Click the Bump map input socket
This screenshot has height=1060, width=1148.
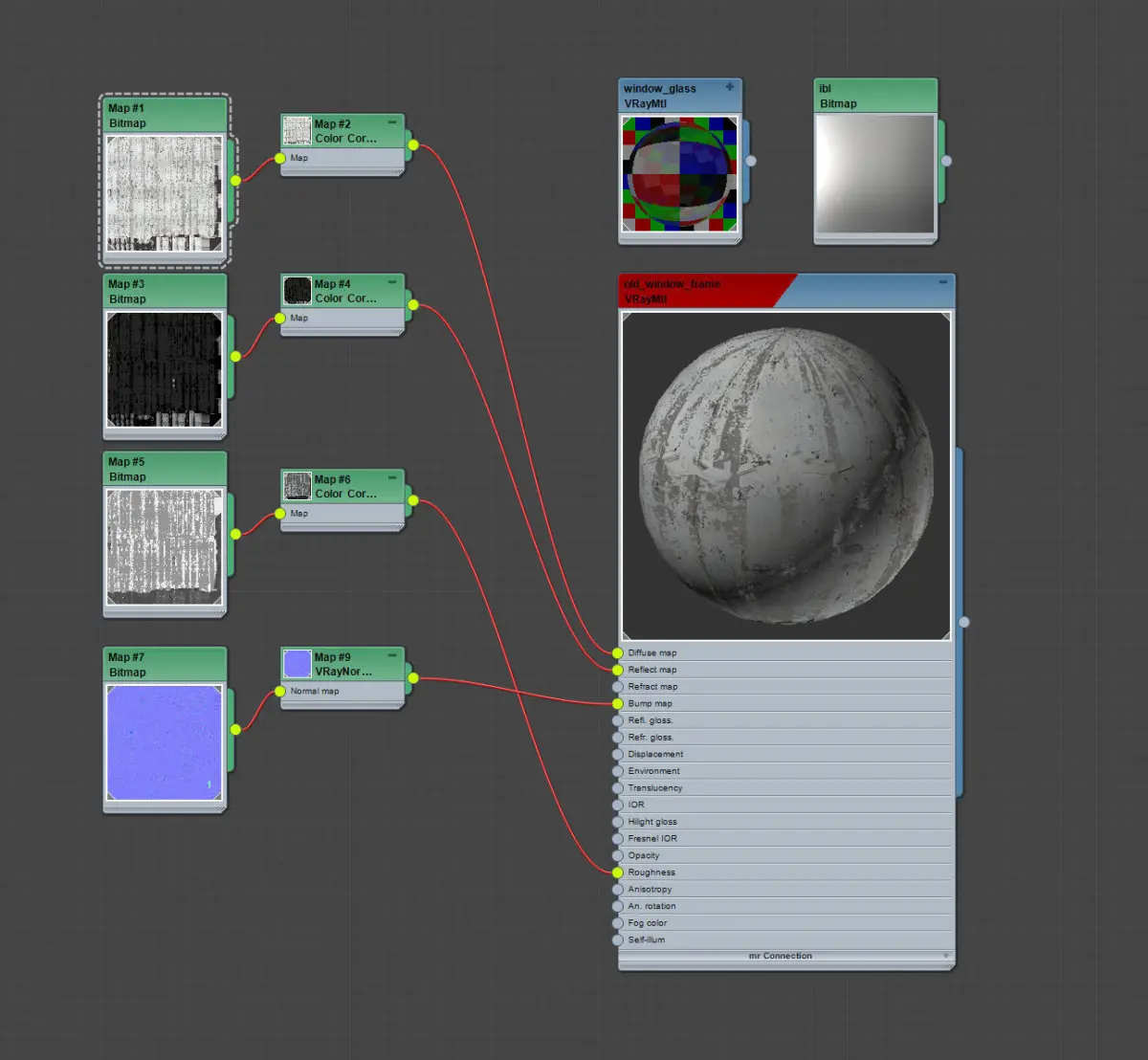(618, 703)
